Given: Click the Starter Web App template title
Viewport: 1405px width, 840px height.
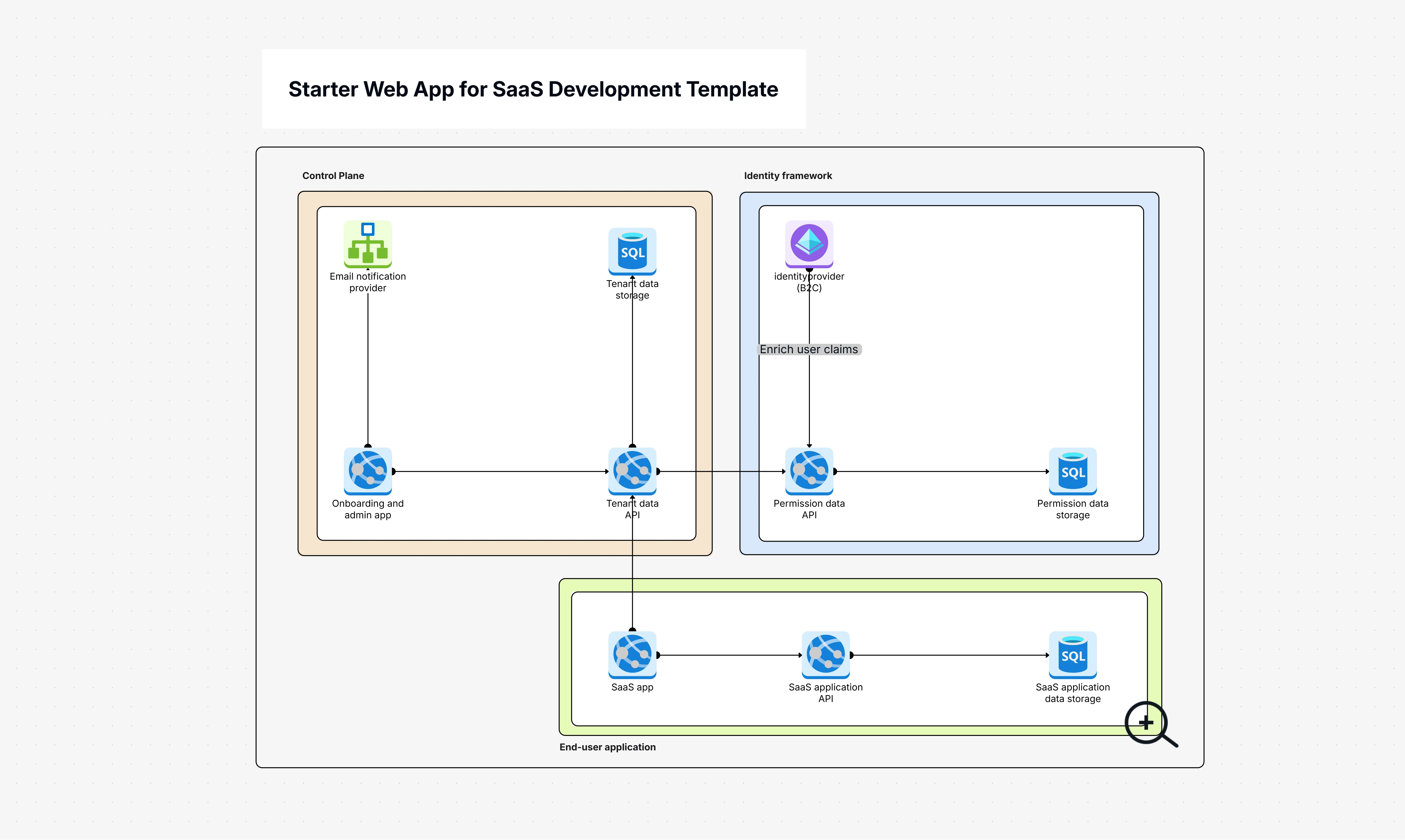Looking at the screenshot, I should tap(533, 89).
